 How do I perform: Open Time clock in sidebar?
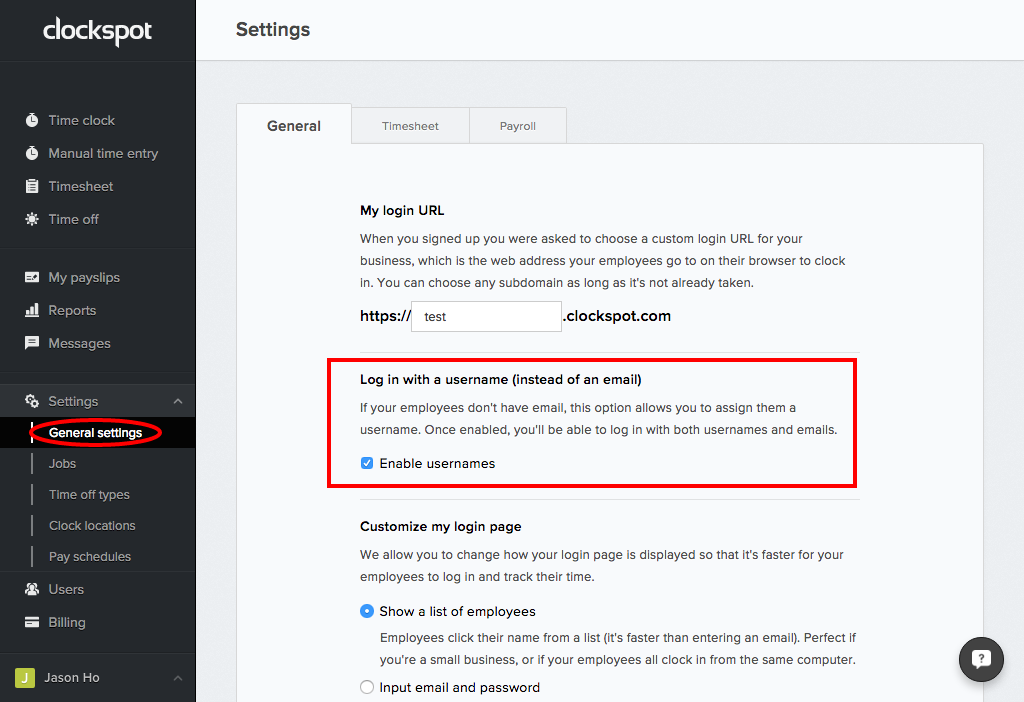[82, 120]
